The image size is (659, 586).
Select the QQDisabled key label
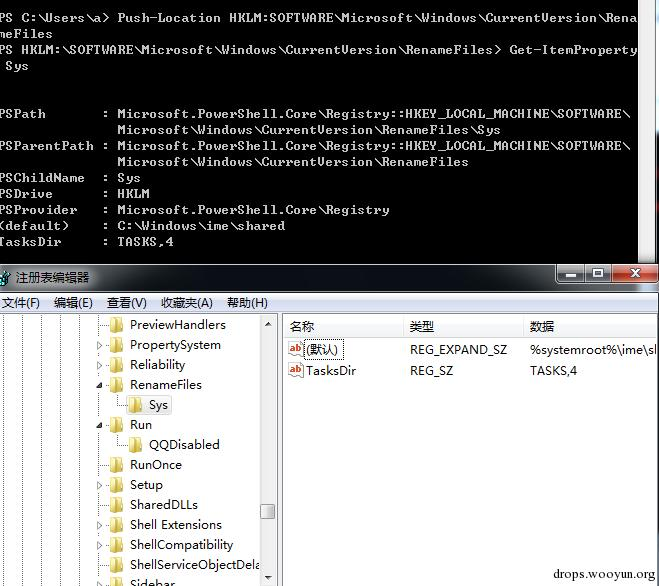[x=184, y=445]
